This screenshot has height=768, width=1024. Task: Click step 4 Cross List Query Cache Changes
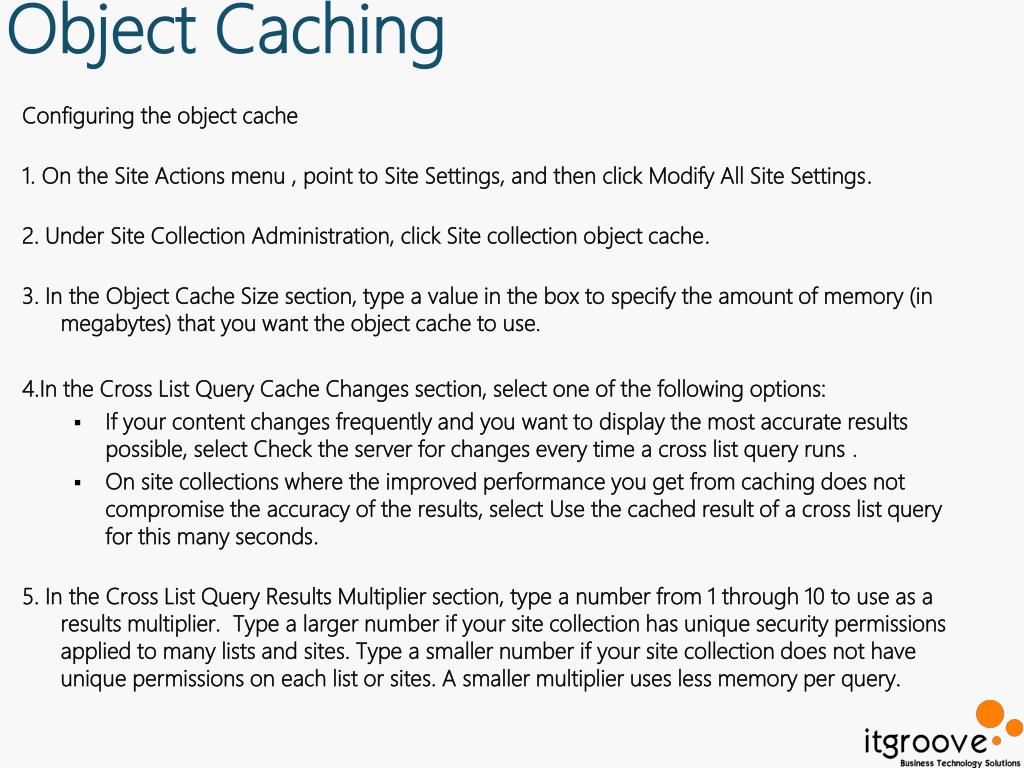click(x=424, y=389)
